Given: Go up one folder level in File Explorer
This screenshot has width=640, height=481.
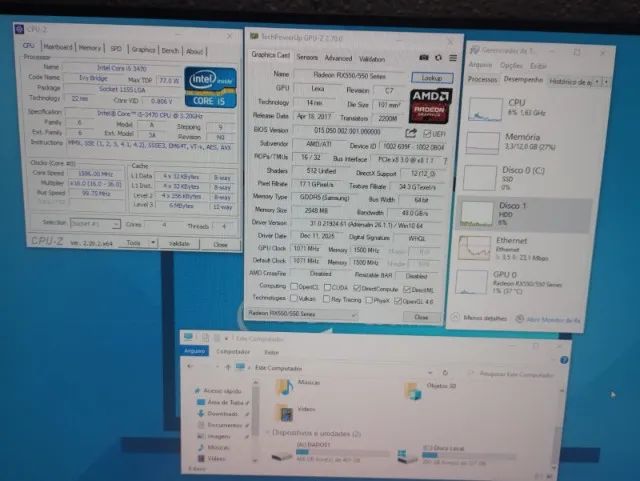Looking at the screenshot, I should 228,367.
